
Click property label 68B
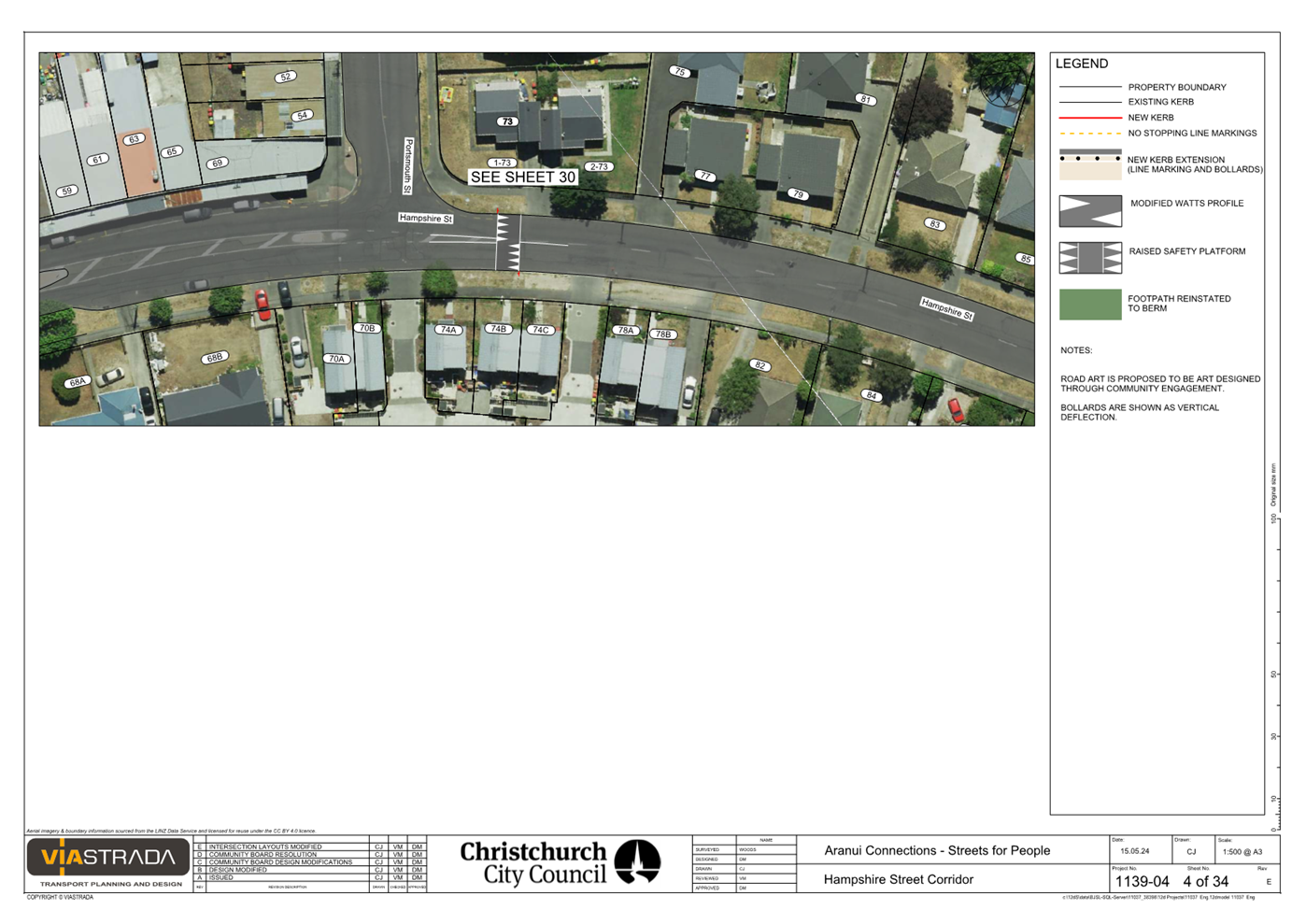coord(214,358)
